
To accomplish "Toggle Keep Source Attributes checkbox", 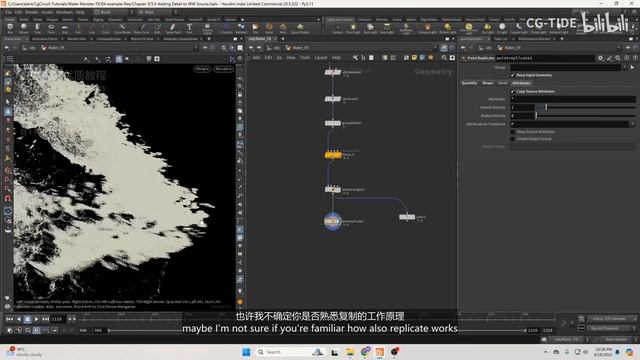I will 513,132.
